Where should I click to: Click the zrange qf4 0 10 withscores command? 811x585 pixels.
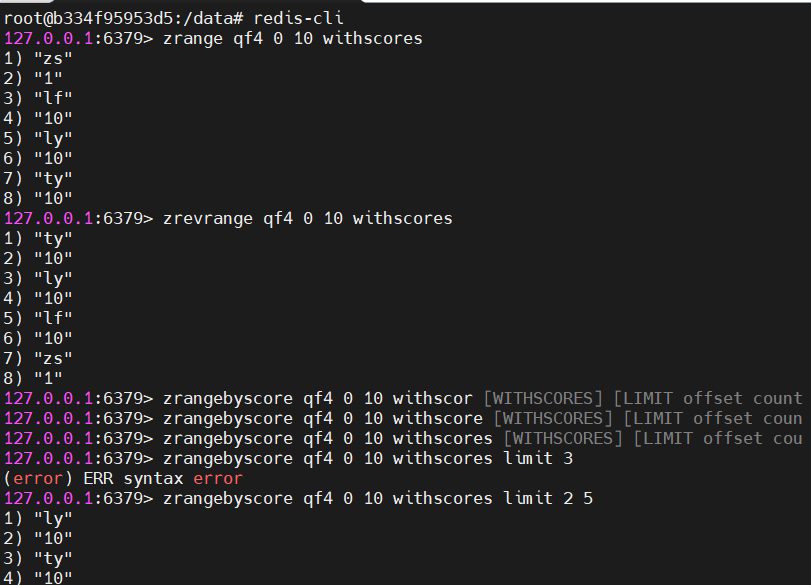click(x=293, y=39)
